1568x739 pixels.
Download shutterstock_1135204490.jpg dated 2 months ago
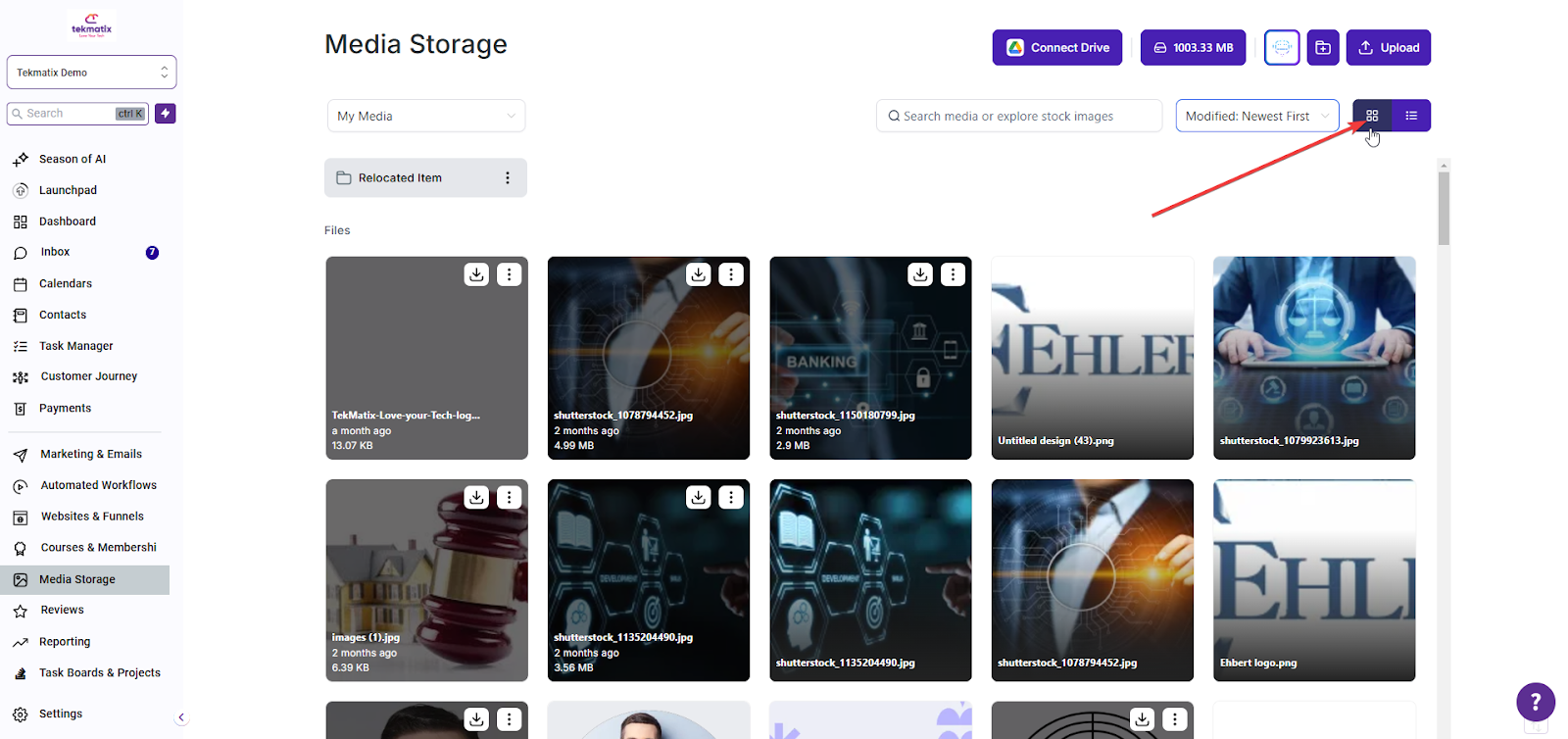coord(698,497)
